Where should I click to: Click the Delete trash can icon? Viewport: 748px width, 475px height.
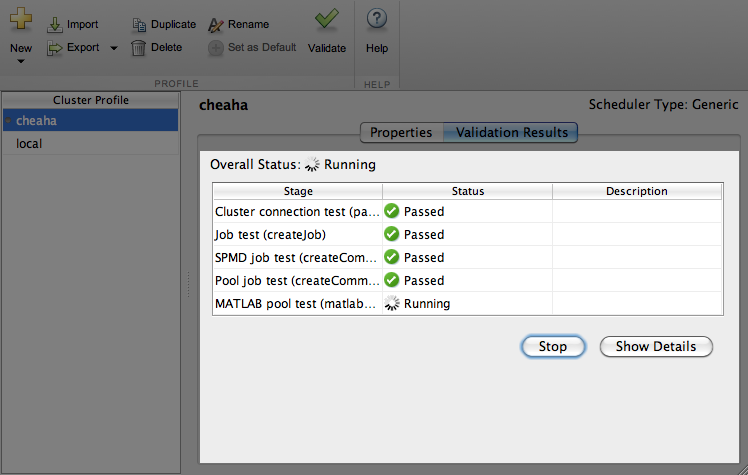tap(139, 48)
